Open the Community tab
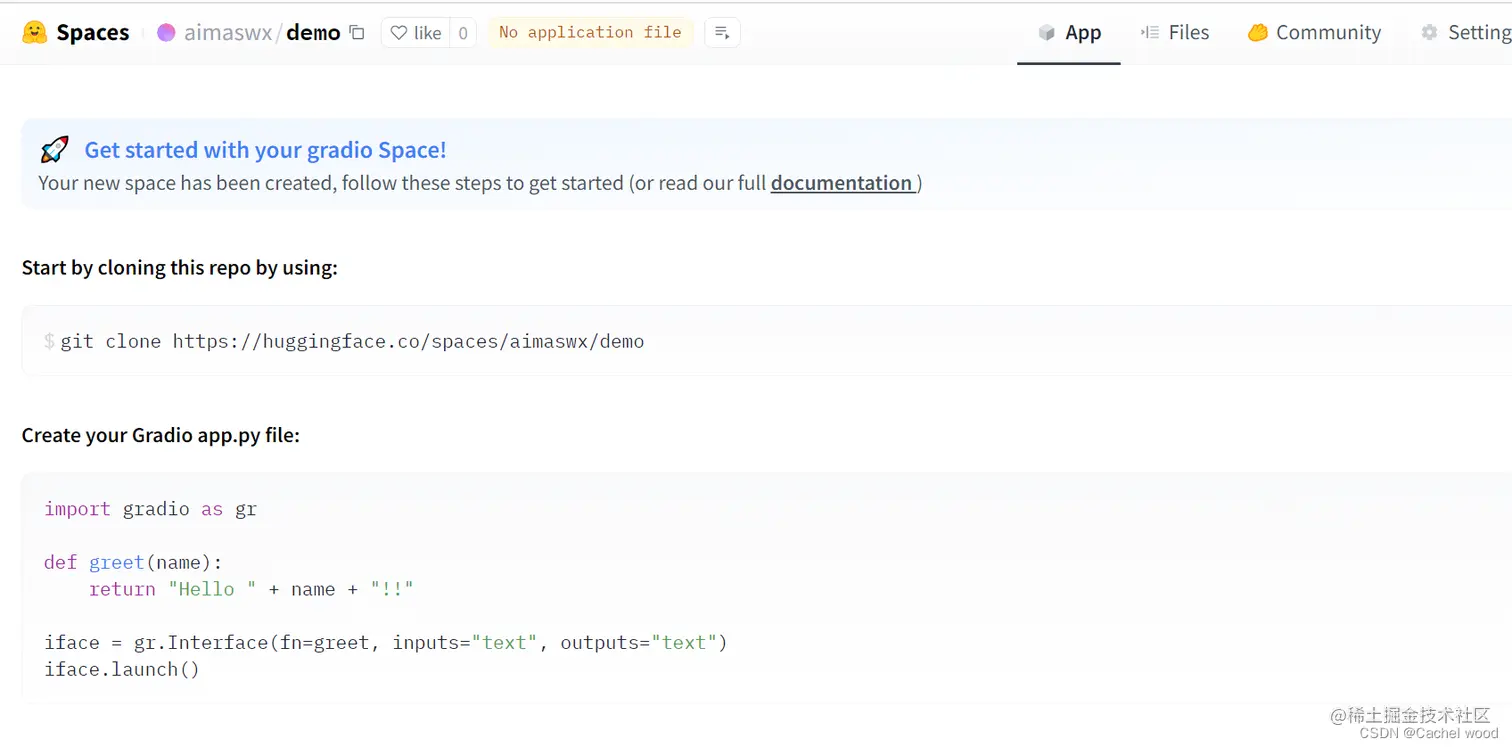The height and width of the screenshot is (747, 1512). (x=1314, y=33)
